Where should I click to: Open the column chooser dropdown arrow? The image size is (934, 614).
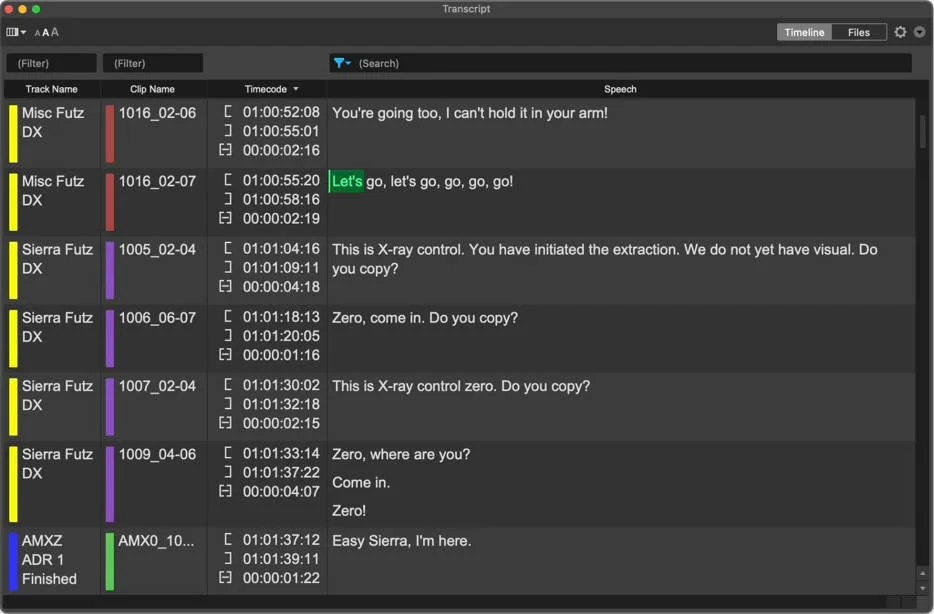click(24, 31)
